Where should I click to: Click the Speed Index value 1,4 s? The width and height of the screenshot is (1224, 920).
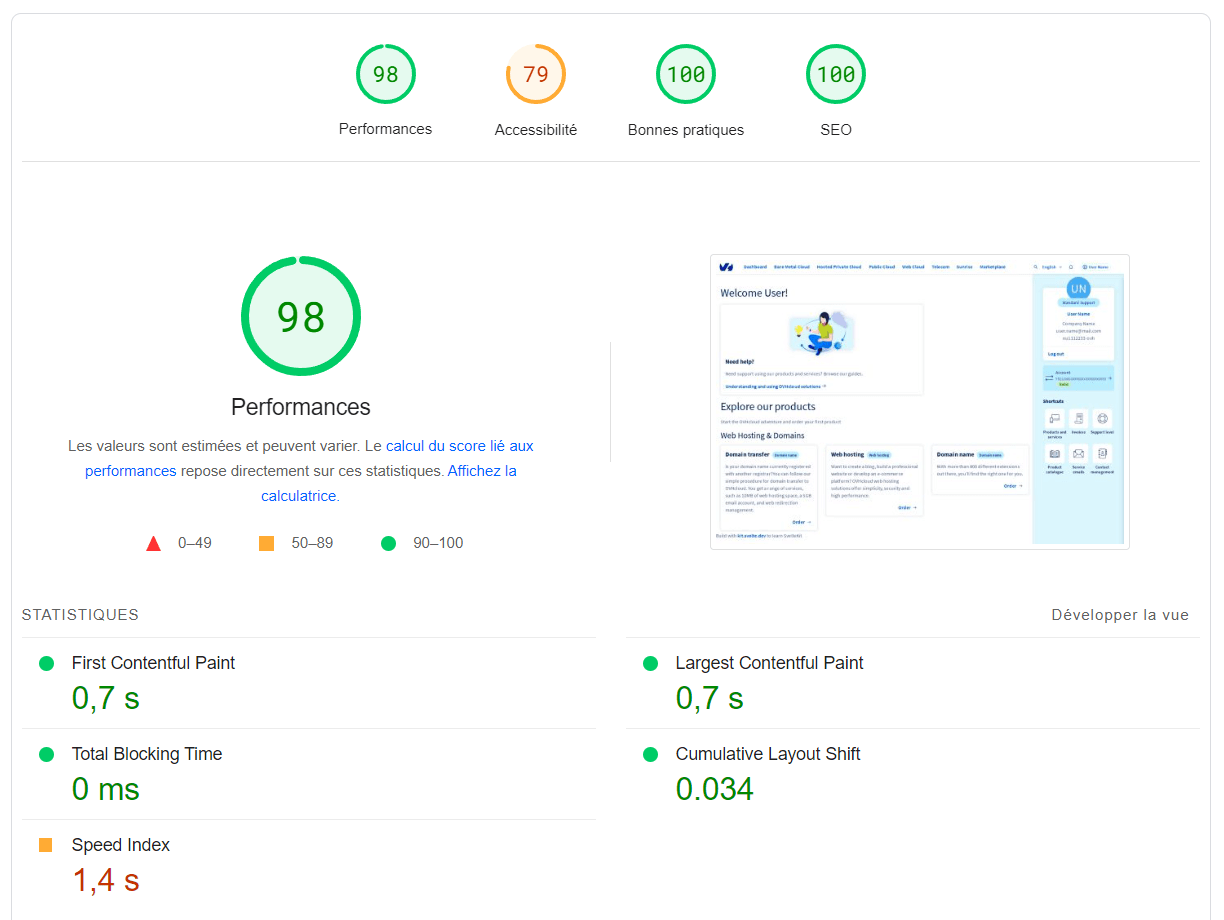click(105, 880)
